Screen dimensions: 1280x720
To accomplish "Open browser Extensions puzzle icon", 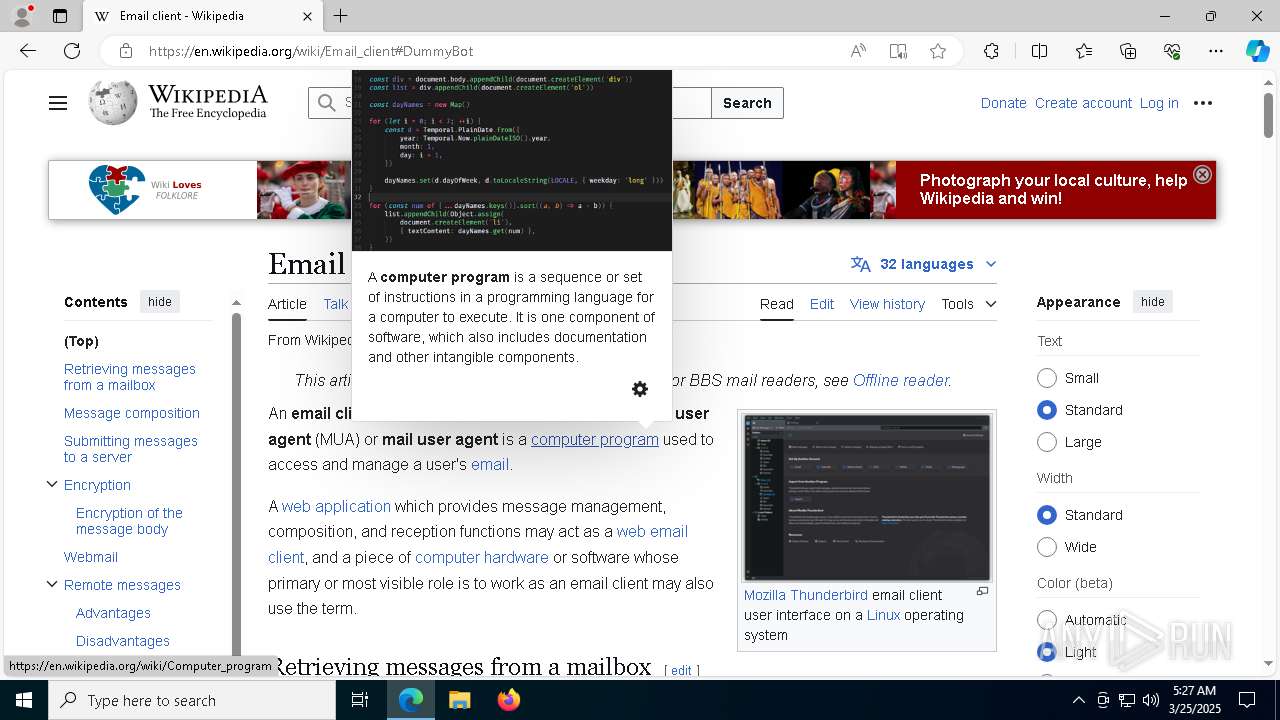I will [x=991, y=51].
